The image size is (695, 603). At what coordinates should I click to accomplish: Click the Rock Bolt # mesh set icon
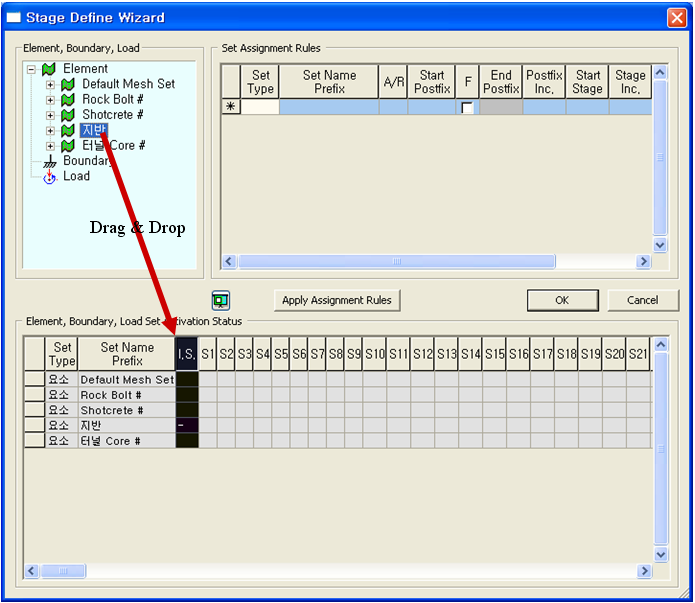[x=68, y=100]
